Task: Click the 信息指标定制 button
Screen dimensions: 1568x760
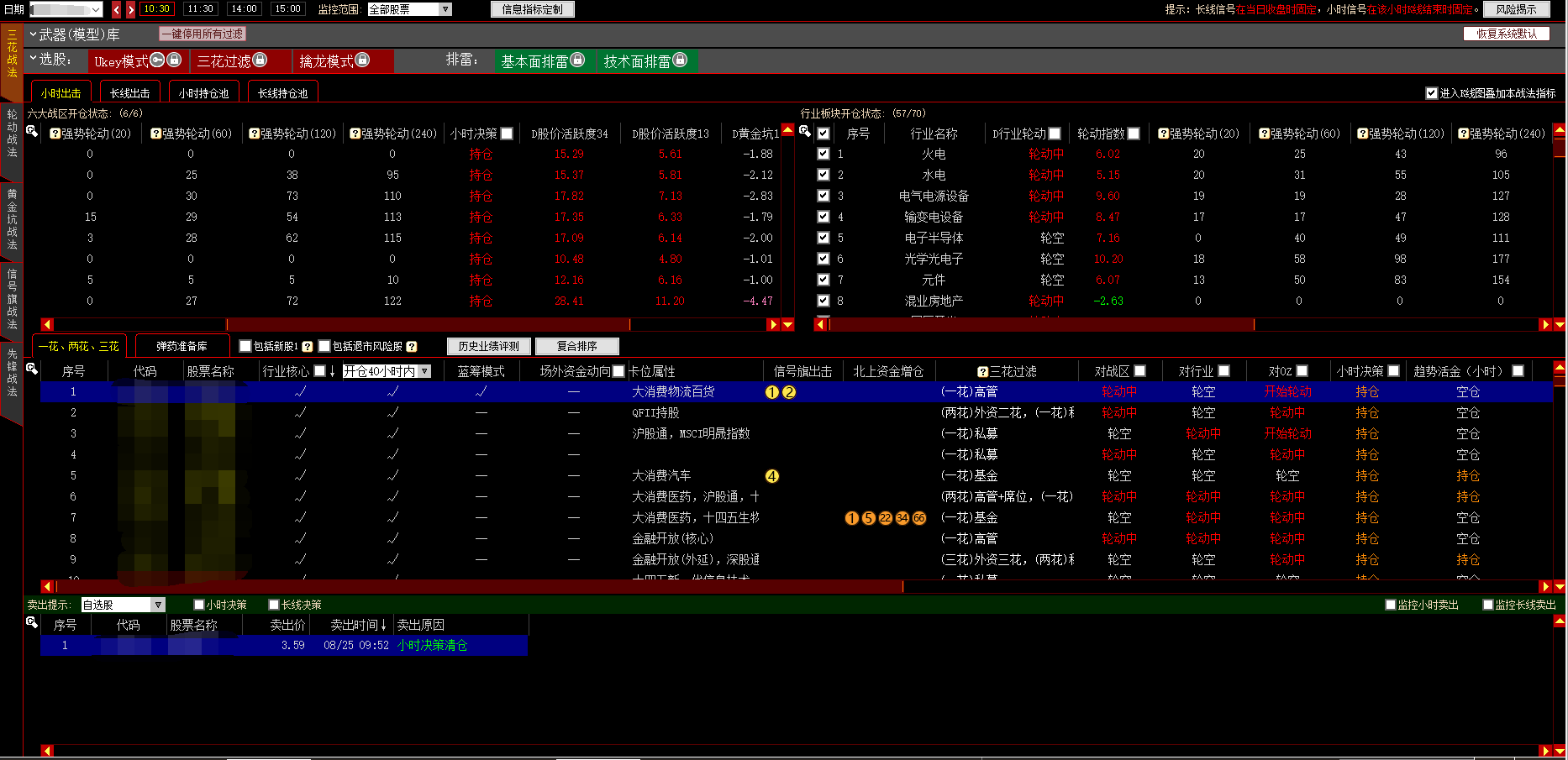Action: click(x=532, y=9)
